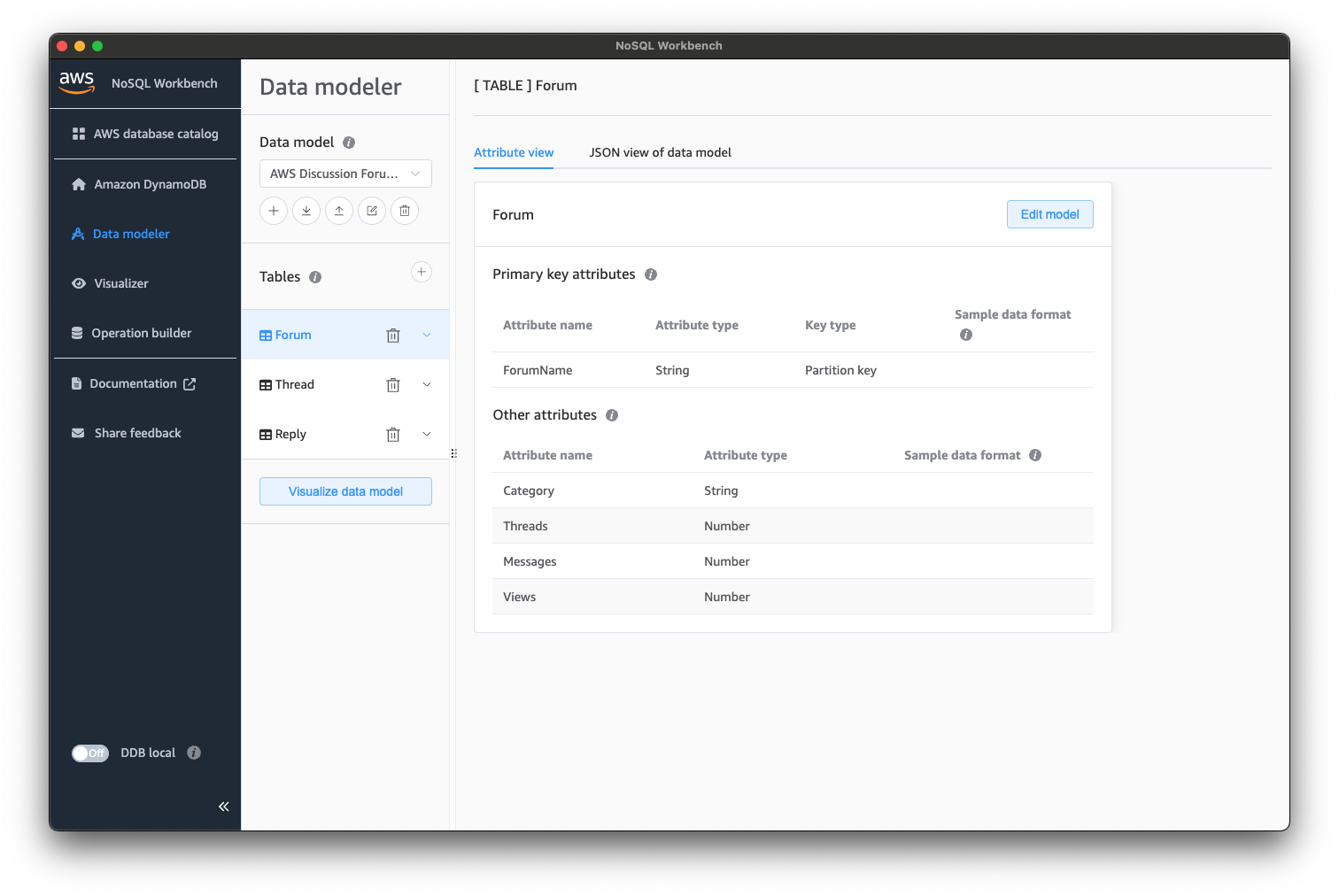Click Views attribute row
Screen dimensions: 1339x896
tap(793, 597)
